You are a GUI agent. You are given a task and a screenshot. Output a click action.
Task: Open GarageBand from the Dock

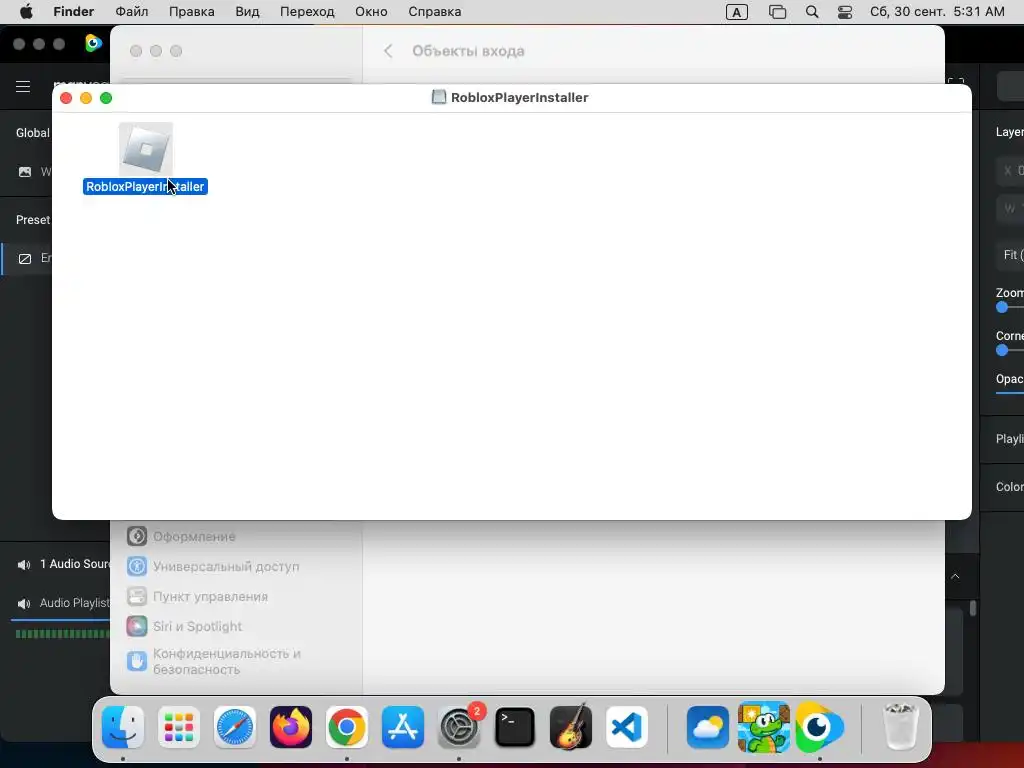point(571,727)
